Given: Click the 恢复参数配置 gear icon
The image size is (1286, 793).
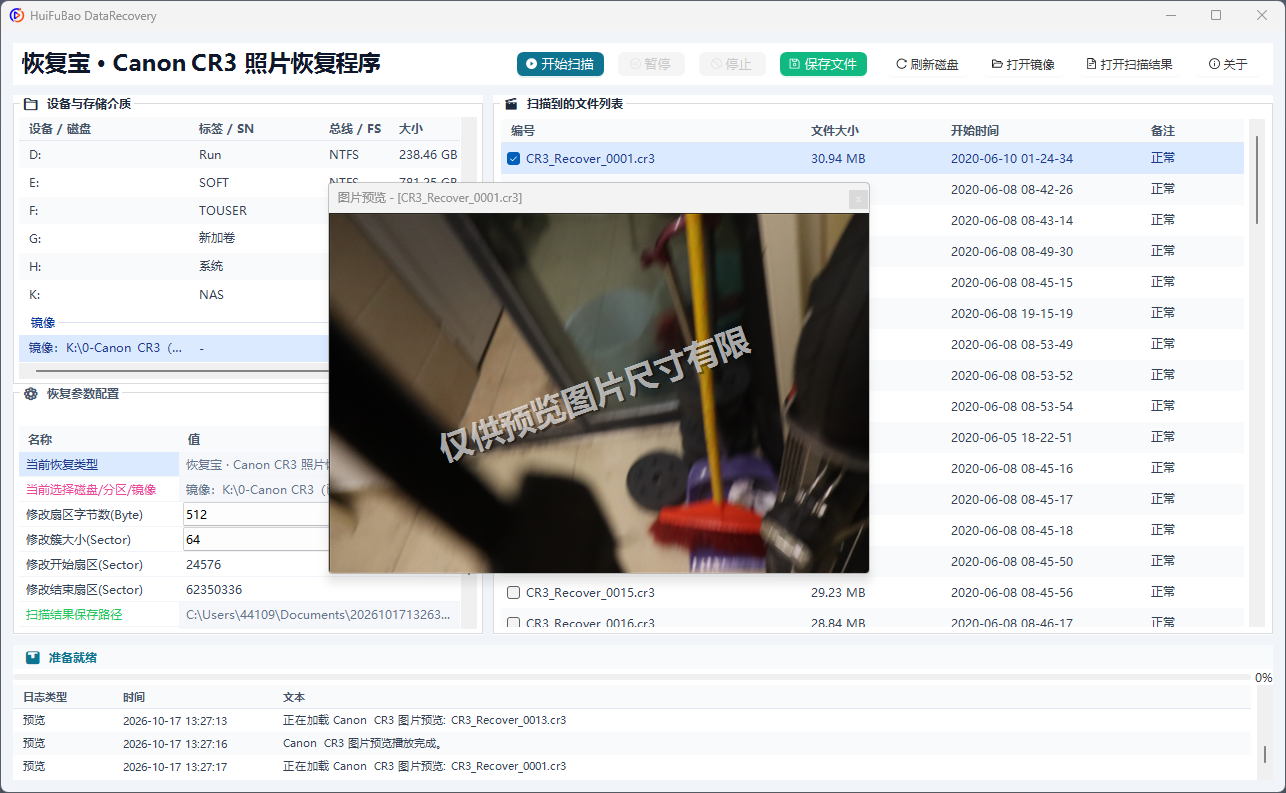Looking at the screenshot, I should pos(31,394).
